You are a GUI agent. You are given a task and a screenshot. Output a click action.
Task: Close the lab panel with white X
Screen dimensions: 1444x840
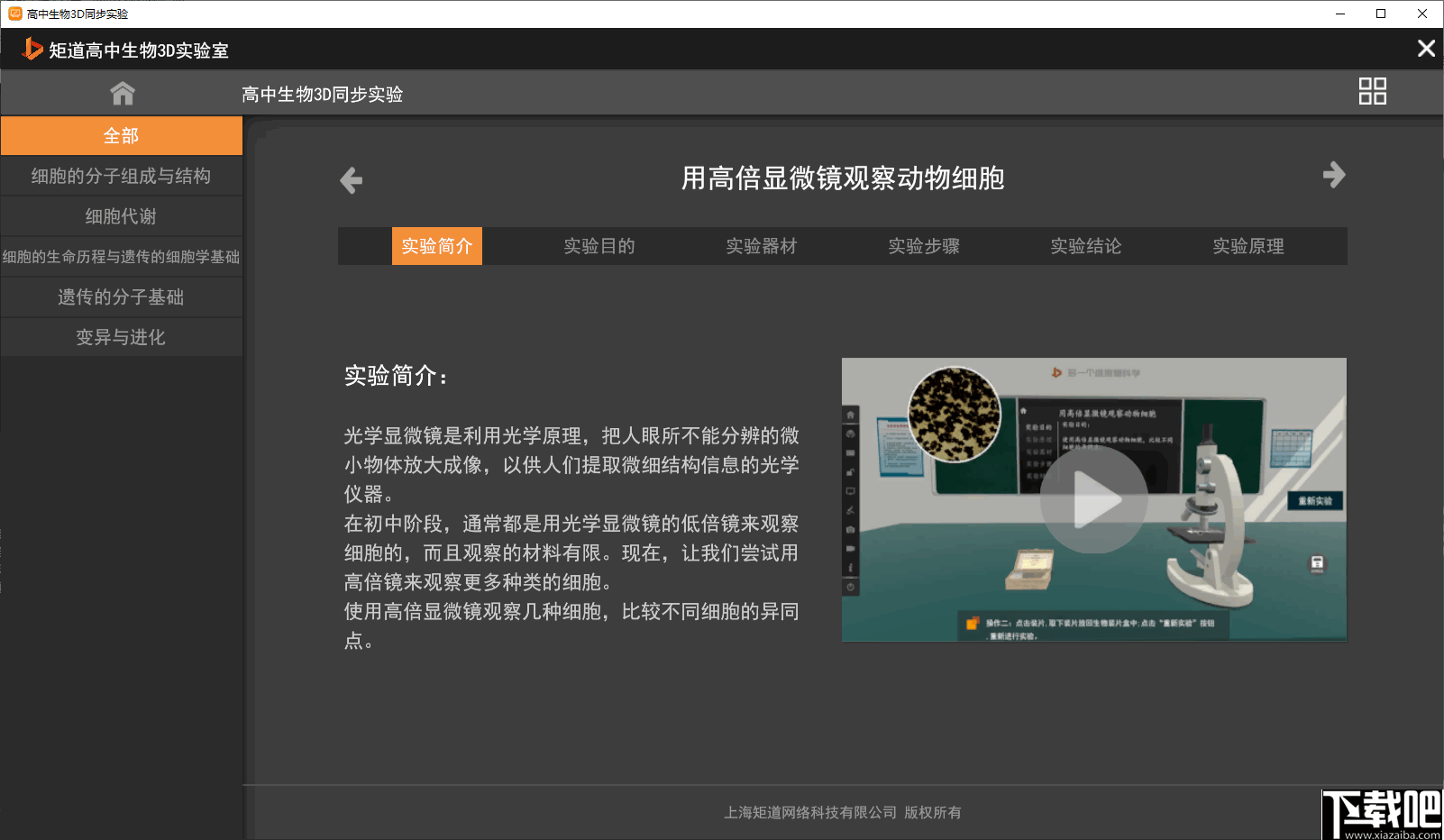1426,49
